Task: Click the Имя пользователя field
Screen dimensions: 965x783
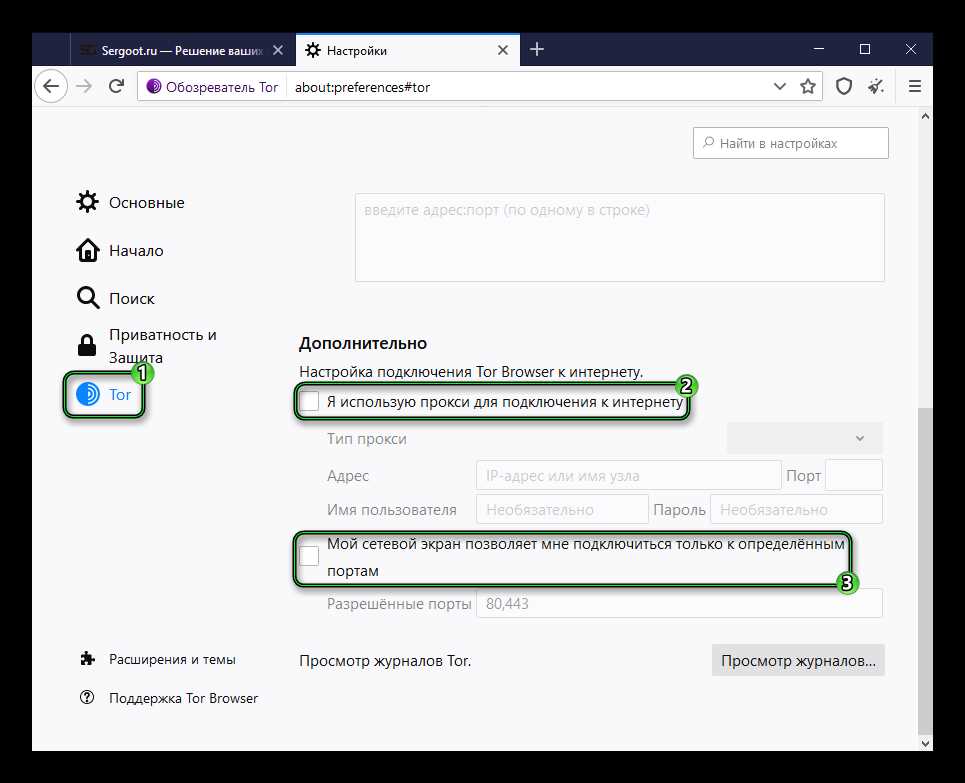Action: pyautogui.click(x=563, y=509)
